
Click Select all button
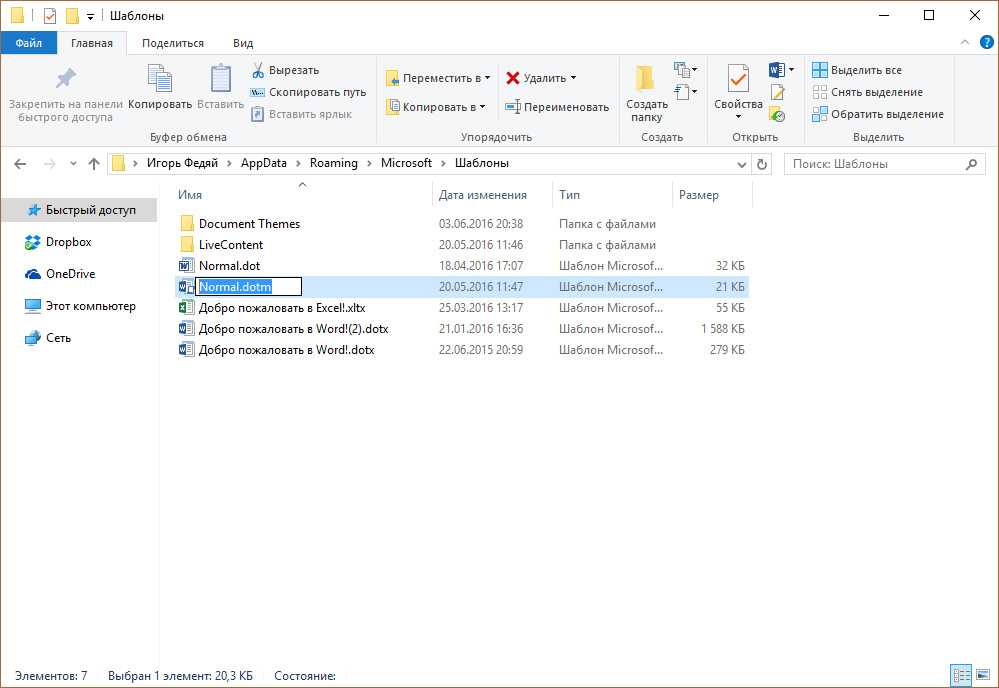pyautogui.click(x=857, y=70)
